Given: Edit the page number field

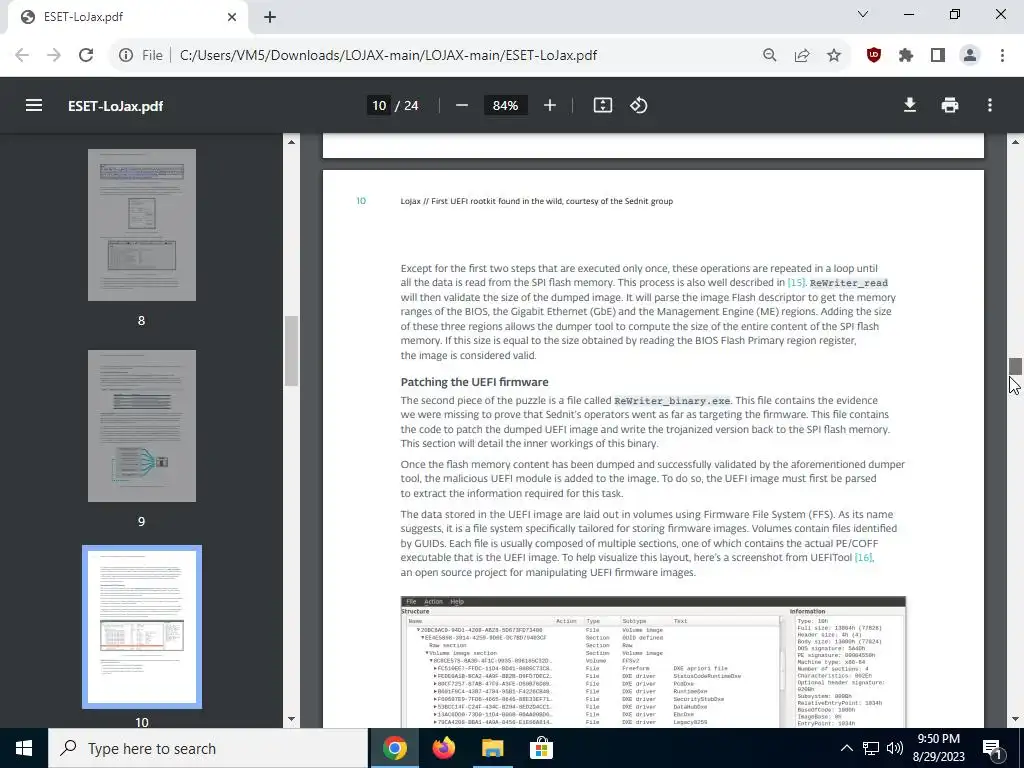Looking at the screenshot, I should pos(379,105).
